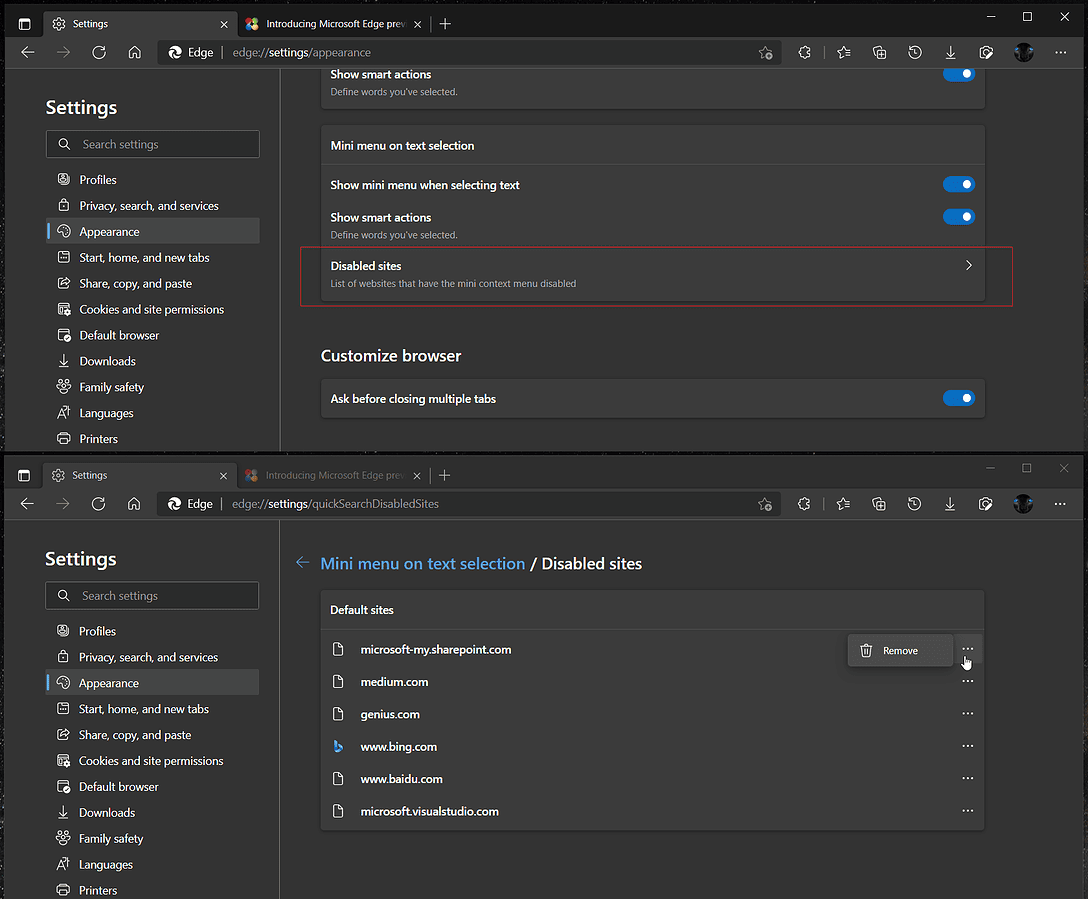Open the Downloads panel
The height and width of the screenshot is (899, 1088).
(949, 52)
